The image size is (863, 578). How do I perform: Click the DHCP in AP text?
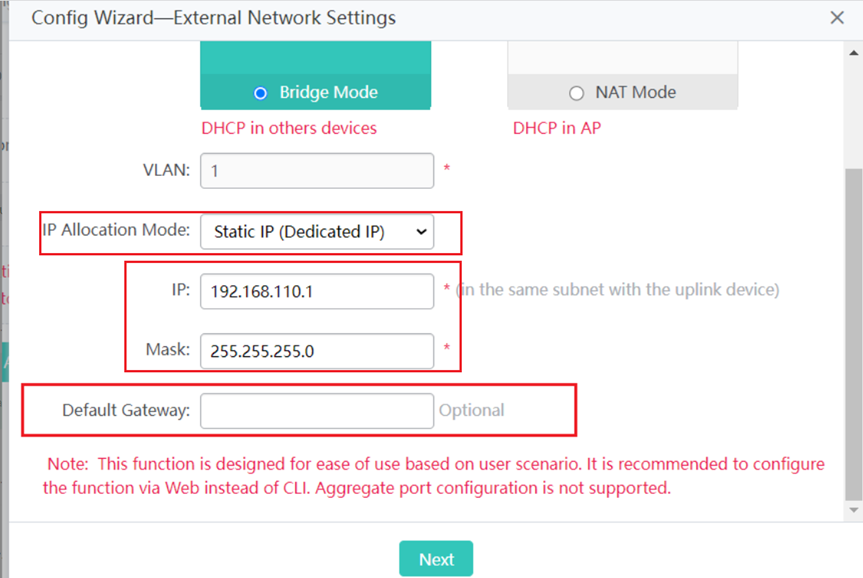557,128
